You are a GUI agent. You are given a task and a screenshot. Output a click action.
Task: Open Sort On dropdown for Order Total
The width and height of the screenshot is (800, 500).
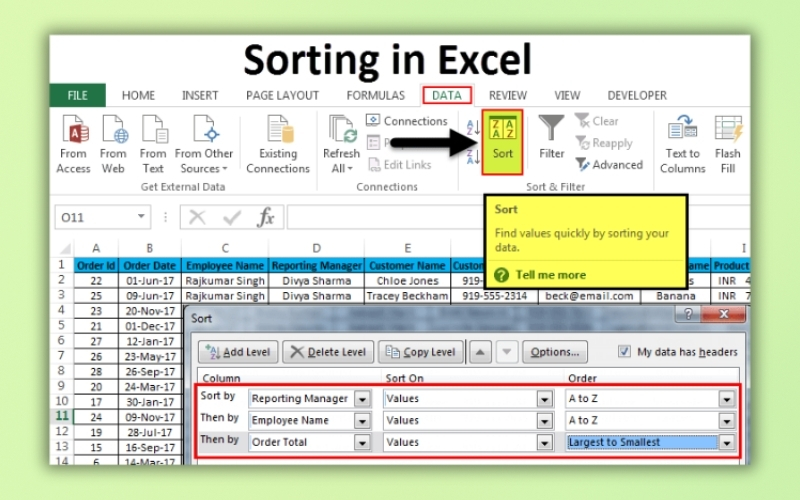544,443
